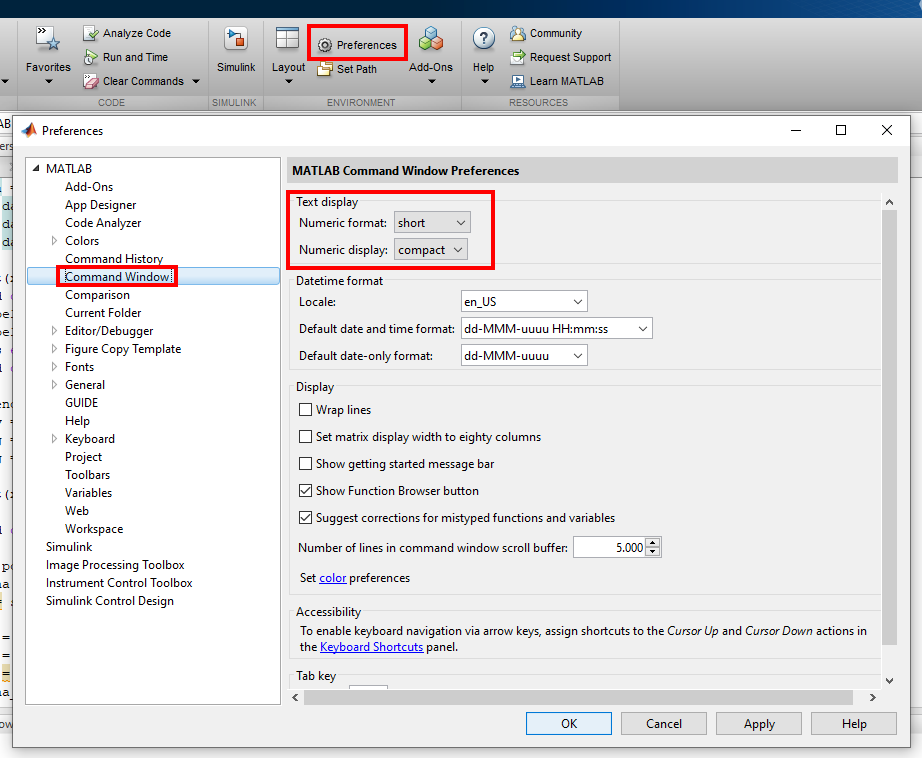922x758 pixels.
Task: Decrease scroll buffer lines with down stepper
Action: tap(653, 552)
